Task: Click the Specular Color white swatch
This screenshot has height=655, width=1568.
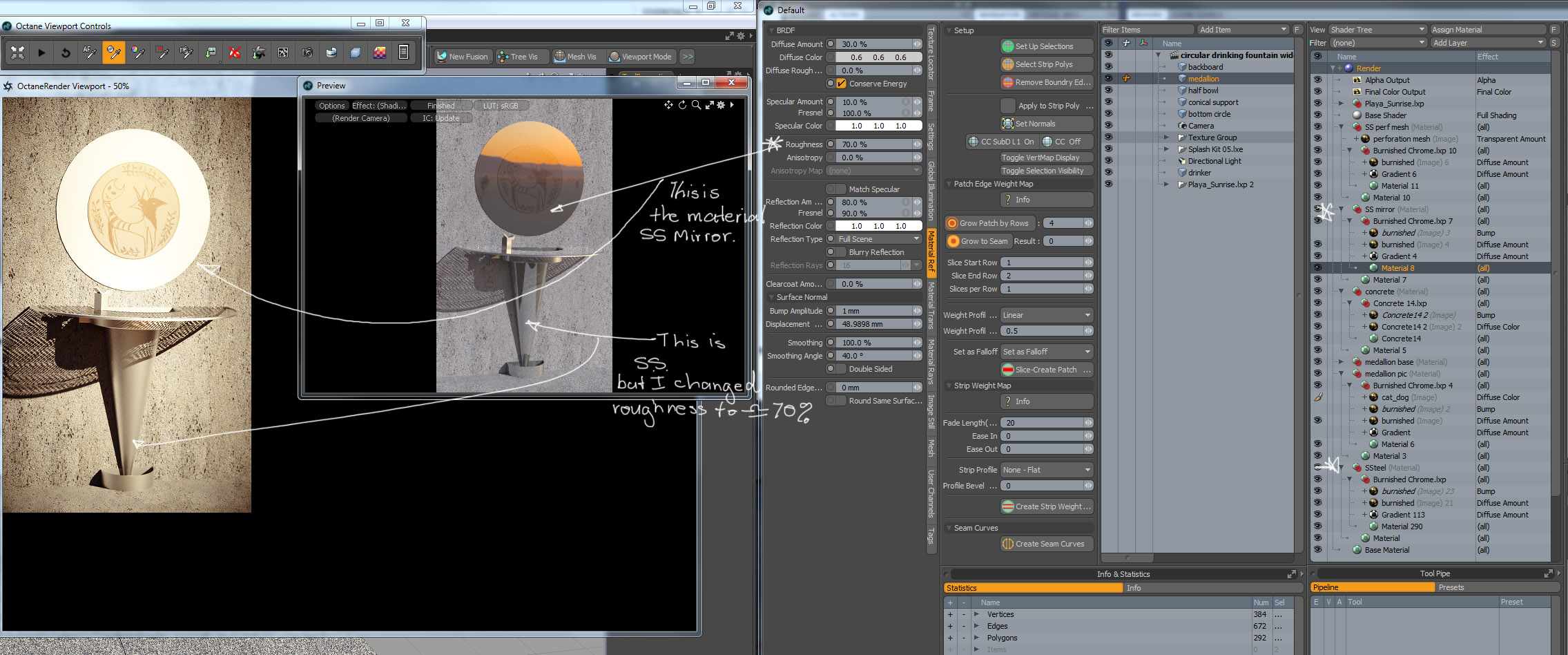Action: [x=879, y=126]
